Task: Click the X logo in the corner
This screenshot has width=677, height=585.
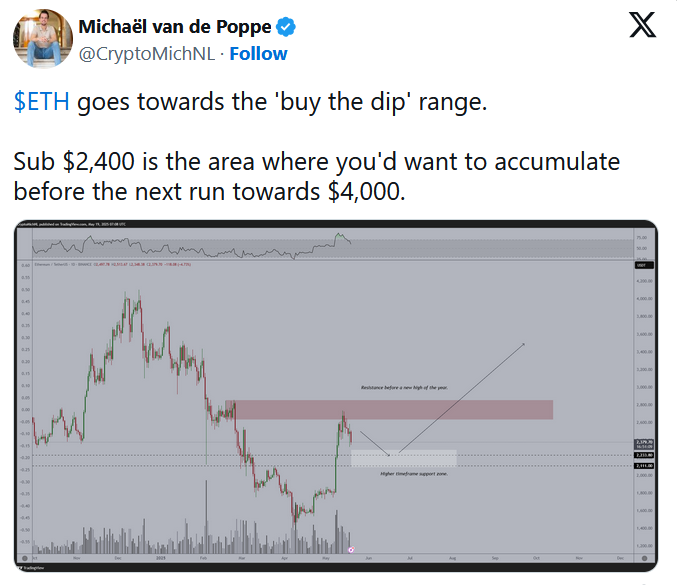Action: pos(642,25)
